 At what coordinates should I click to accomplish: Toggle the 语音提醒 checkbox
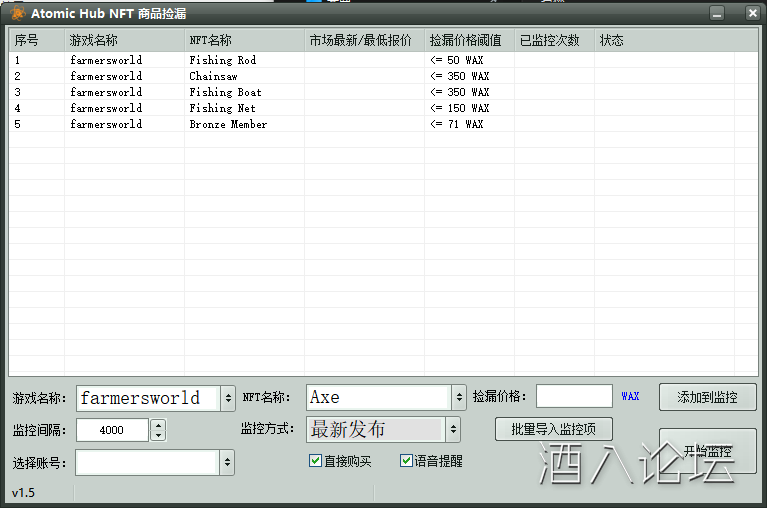click(406, 461)
